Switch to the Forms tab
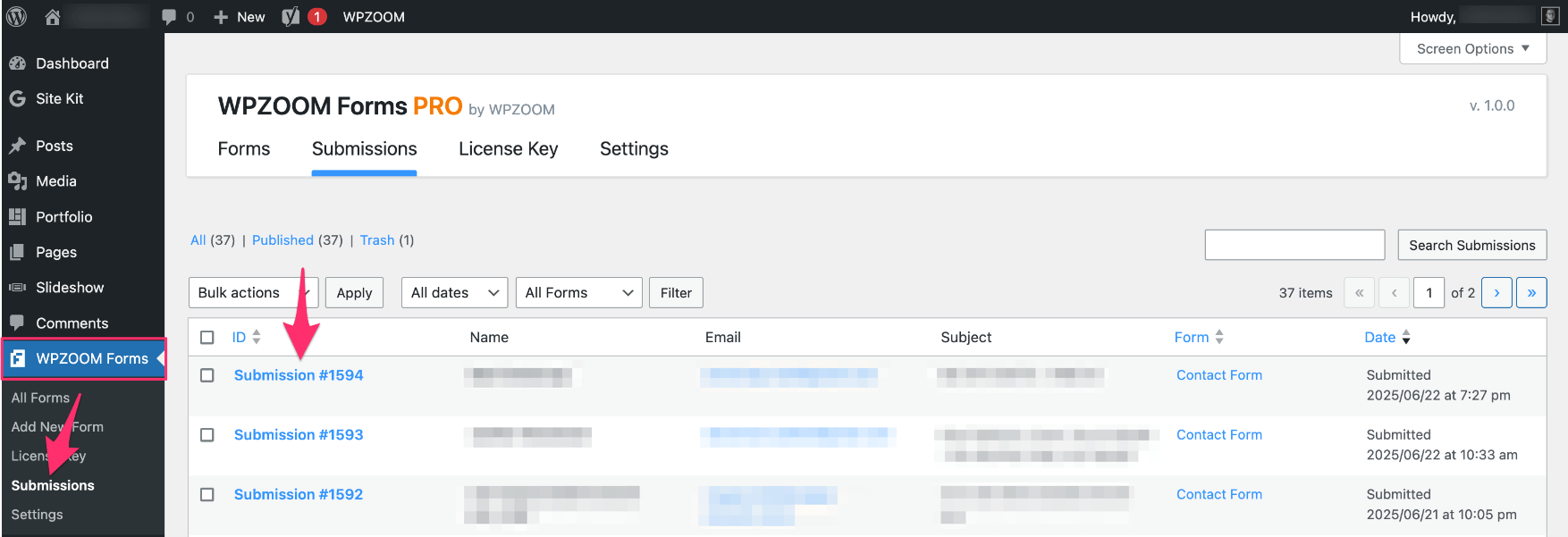 click(x=244, y=148)
